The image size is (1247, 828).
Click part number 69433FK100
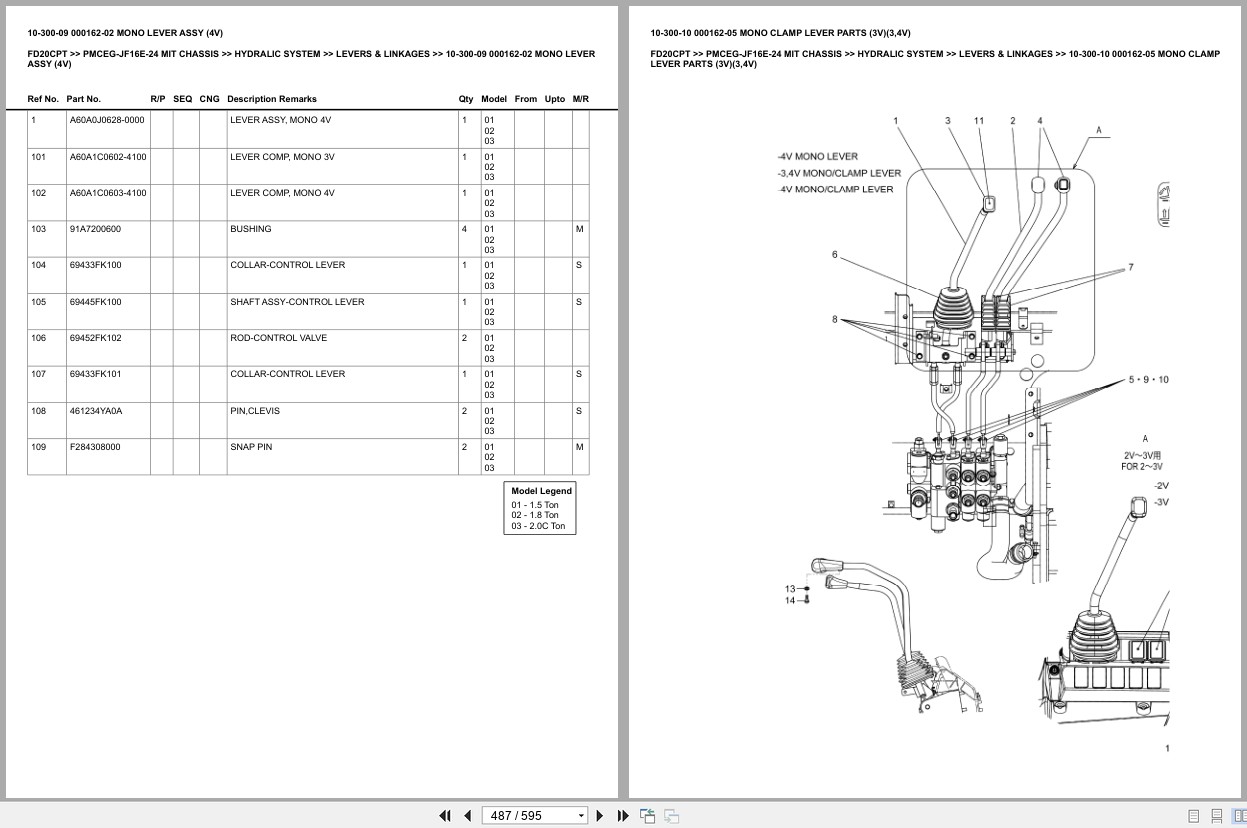point(95,265)
